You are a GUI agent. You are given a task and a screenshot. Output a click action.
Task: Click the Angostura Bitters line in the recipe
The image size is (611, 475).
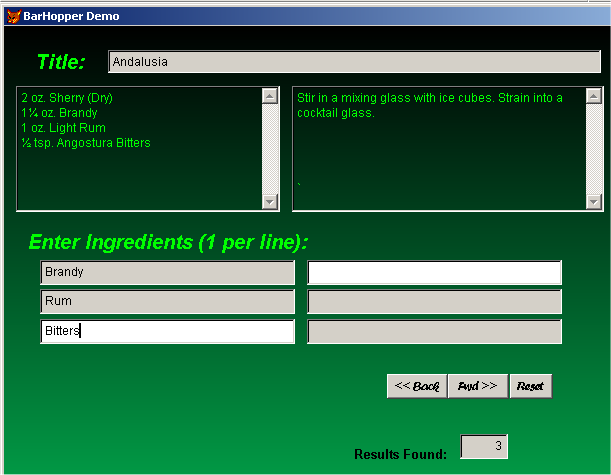tap(86, 143)
